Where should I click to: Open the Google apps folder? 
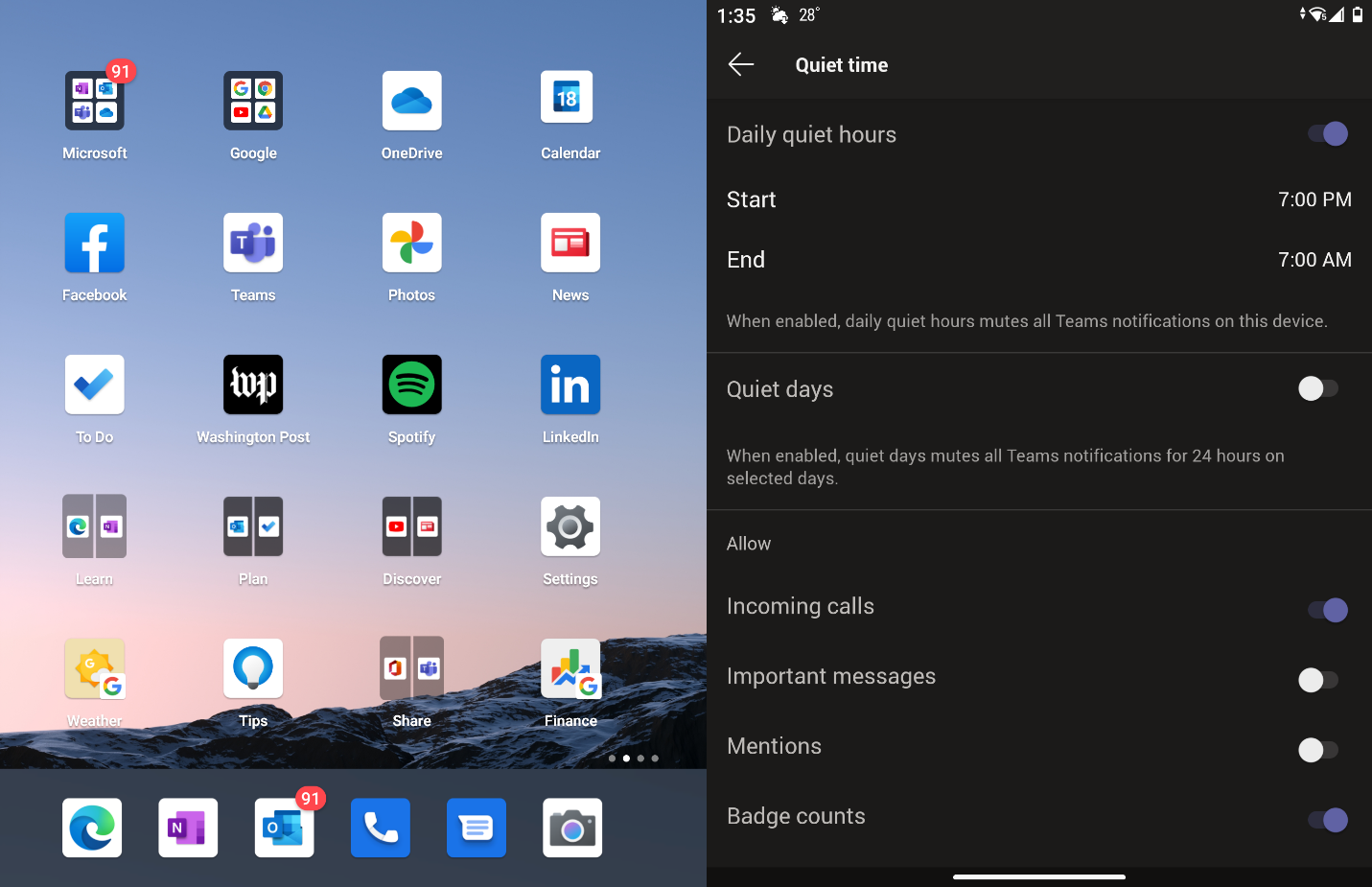[253, 101]
